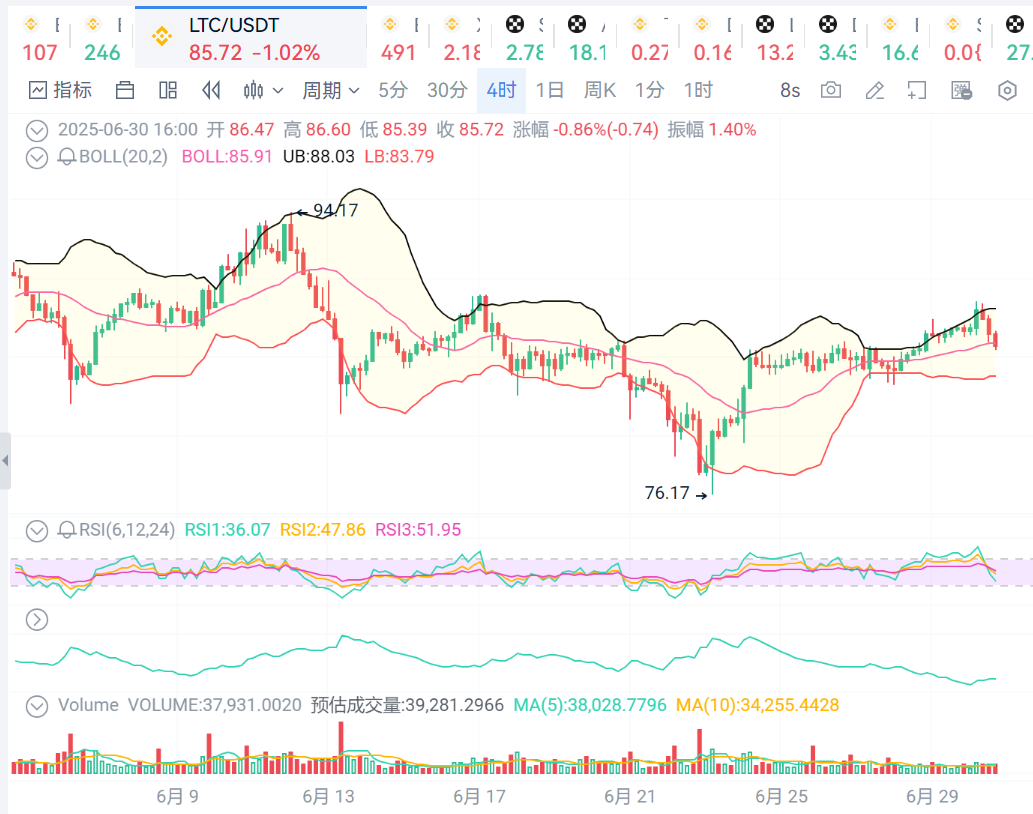Viewport: 1033px width, 814px height.
Task: Collapse the OHLC info row chevron
Action: (37, 130)
